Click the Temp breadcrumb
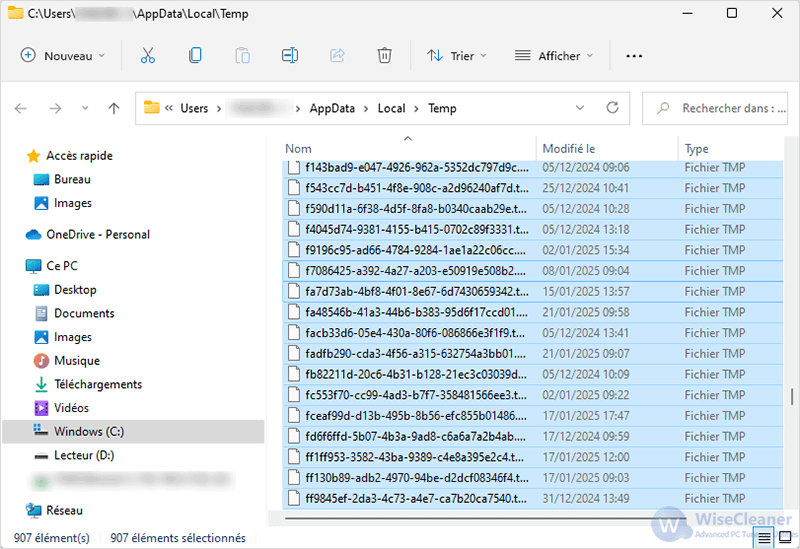This screenshot has width=800, height=549. tap(442, 108)
